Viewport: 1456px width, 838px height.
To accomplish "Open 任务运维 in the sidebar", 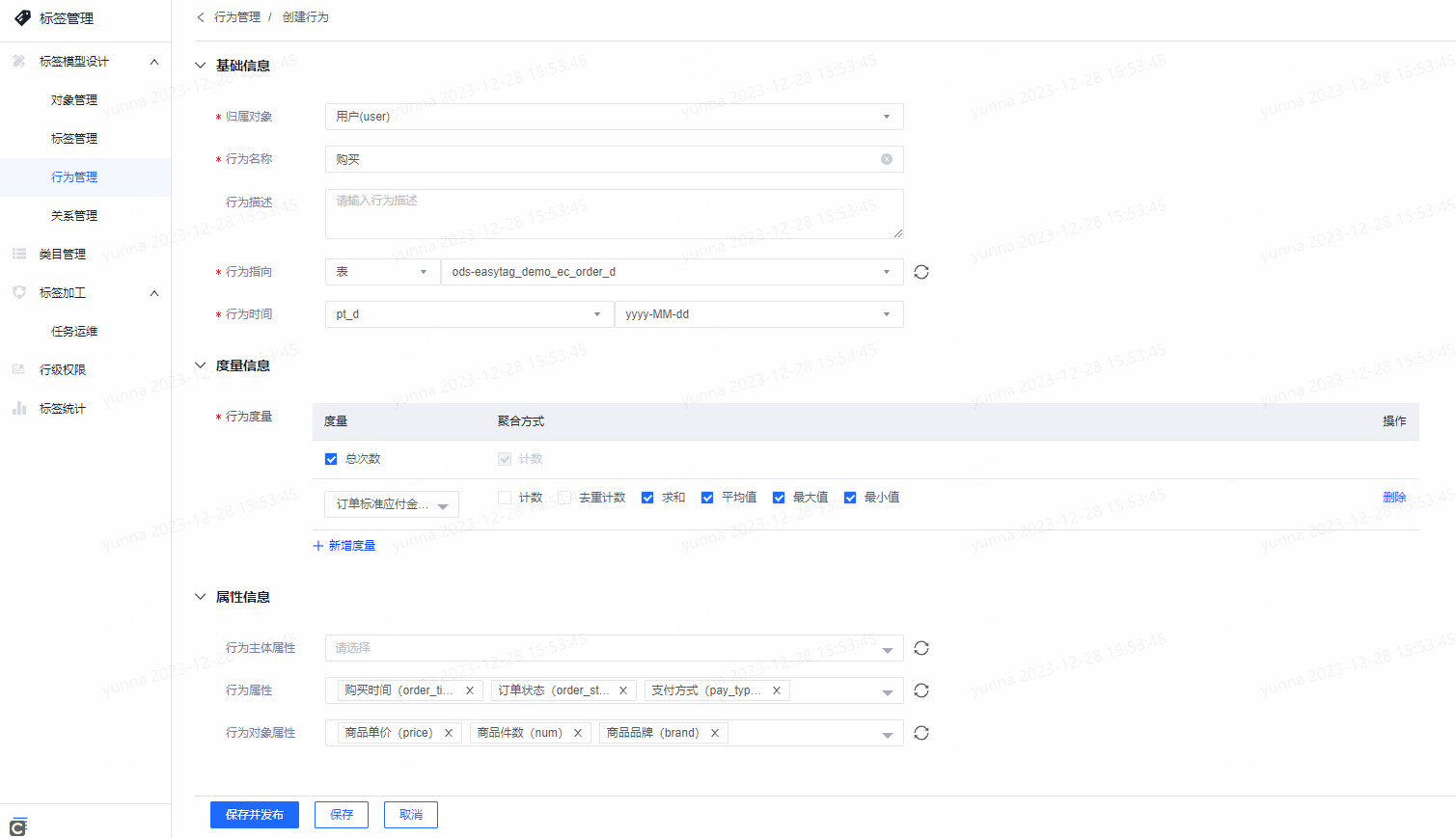I will pyautogui.click(x=74, y=332).
